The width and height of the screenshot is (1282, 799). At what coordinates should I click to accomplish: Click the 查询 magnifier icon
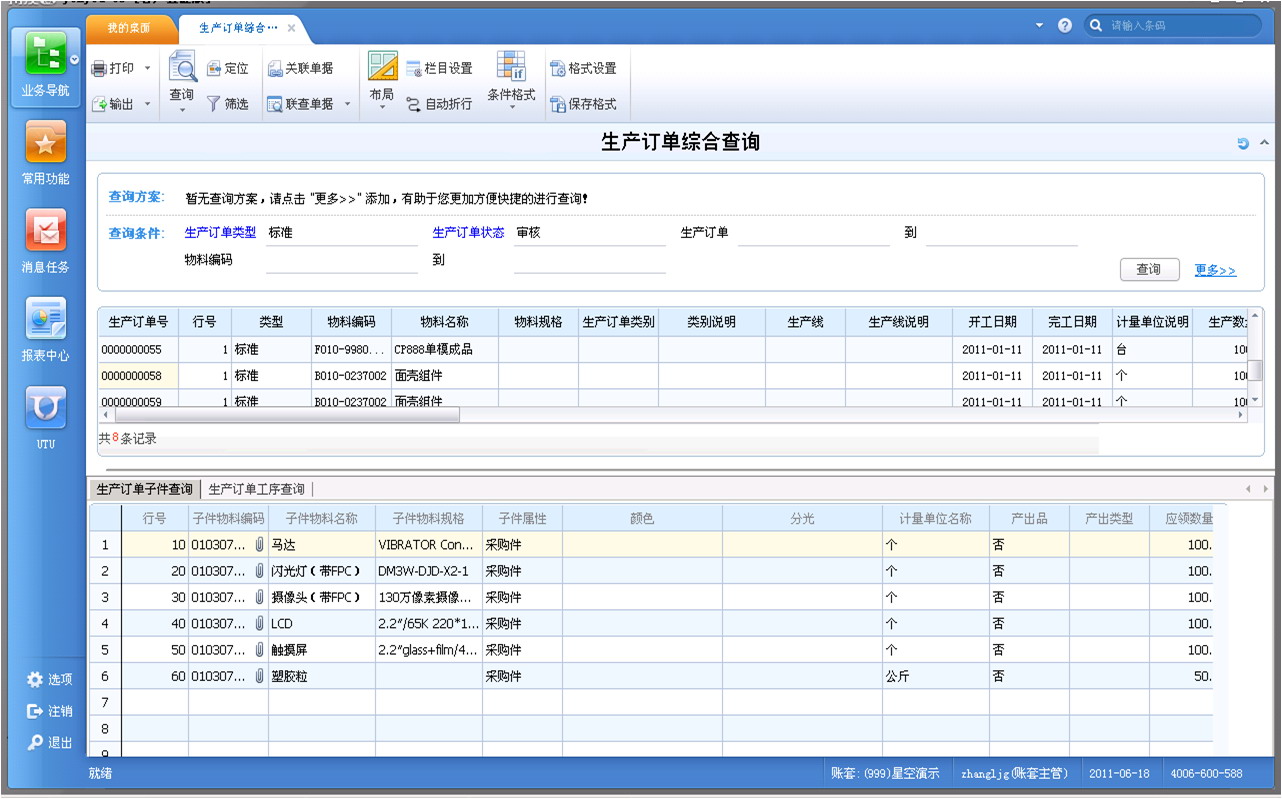point(182,67)
